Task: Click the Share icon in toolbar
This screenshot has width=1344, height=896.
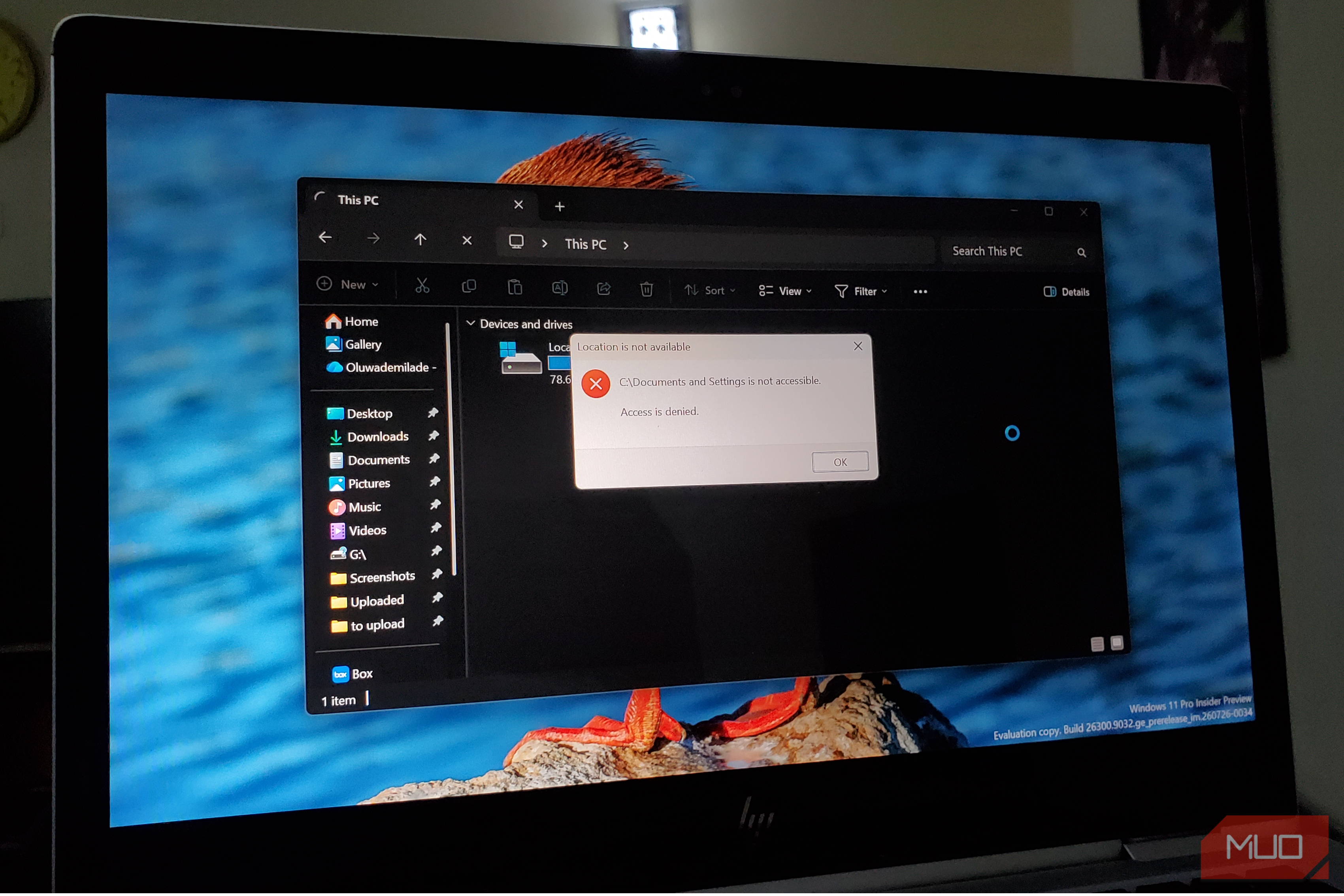Action: tap(603, 289)
